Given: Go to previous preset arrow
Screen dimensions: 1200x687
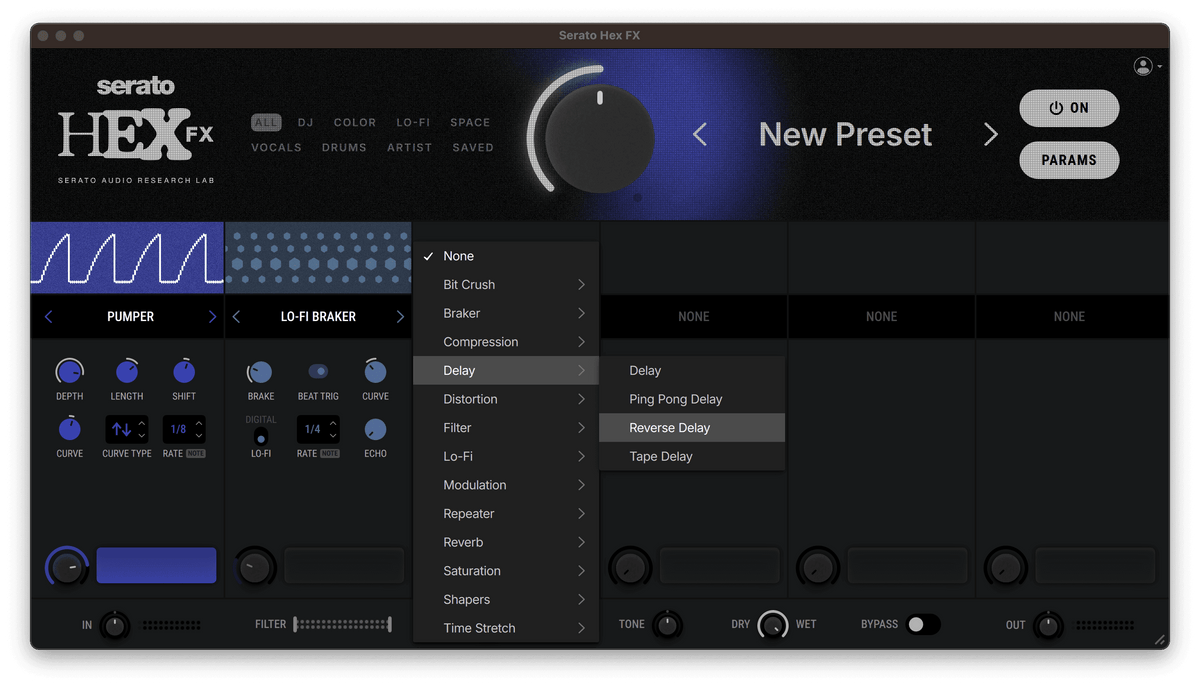Looking at the screenshot, I should [700, 134].
